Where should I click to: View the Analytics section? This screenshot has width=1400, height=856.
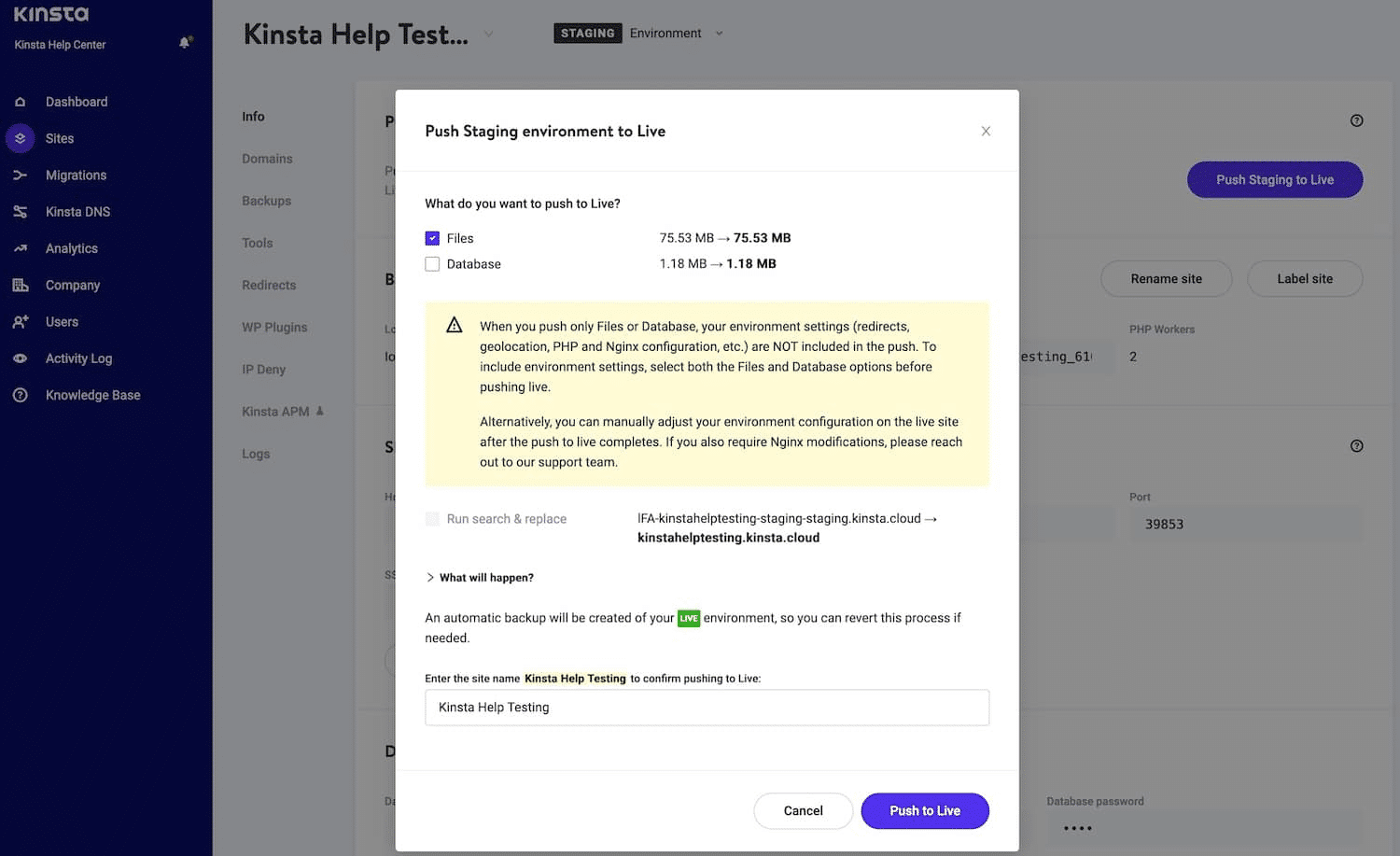click(70, 248)
